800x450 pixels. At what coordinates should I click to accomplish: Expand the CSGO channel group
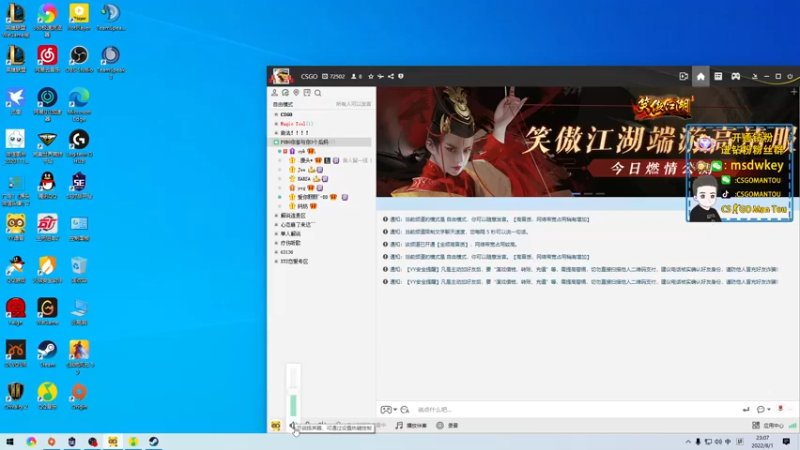pyautogui.click(x=277, y=114)
